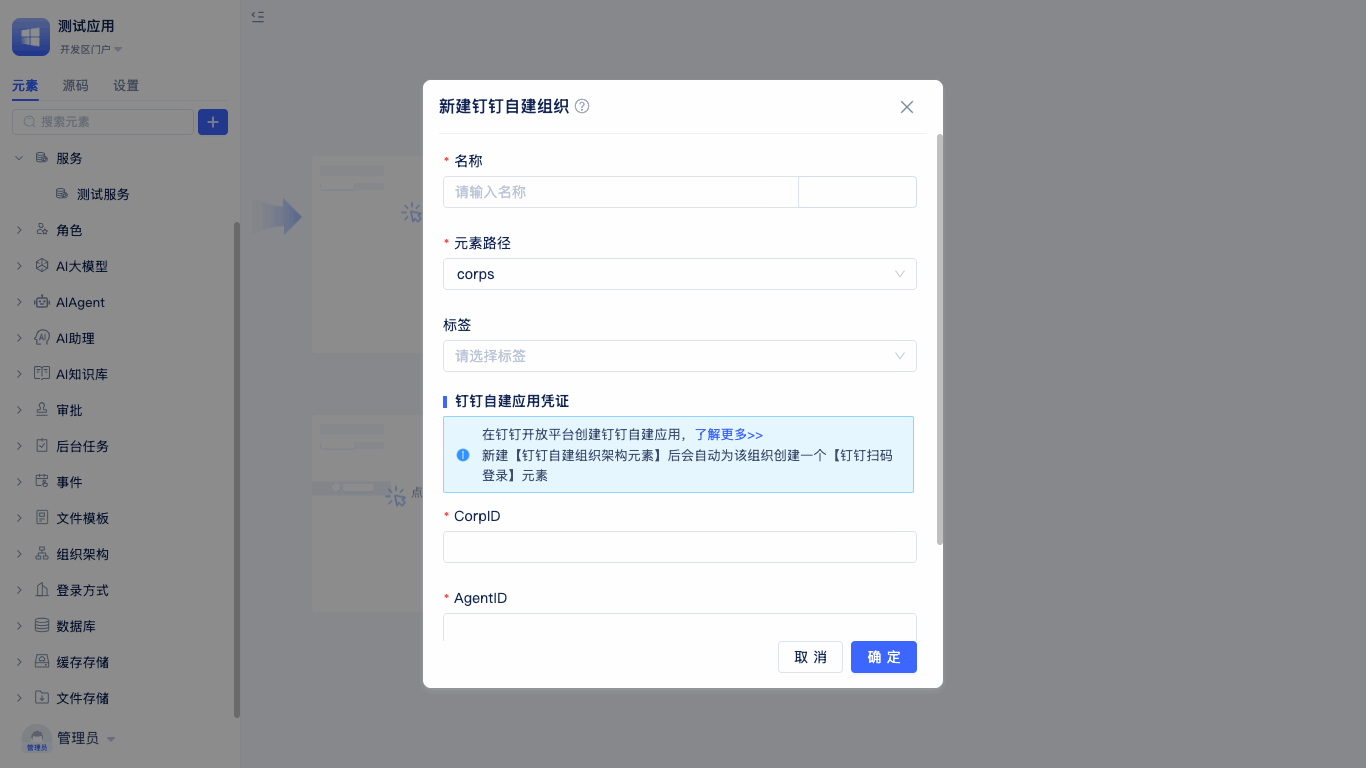Click the AgentID input field
This screenshot has height=768, width=1366.
tap(680, 627)
